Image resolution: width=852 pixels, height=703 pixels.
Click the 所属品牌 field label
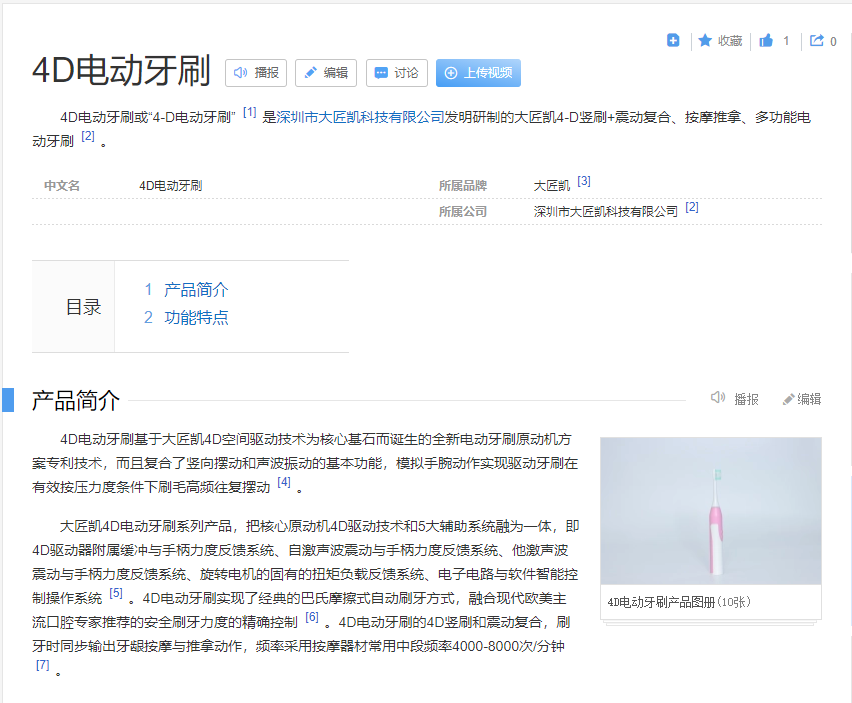click(463, 186)
